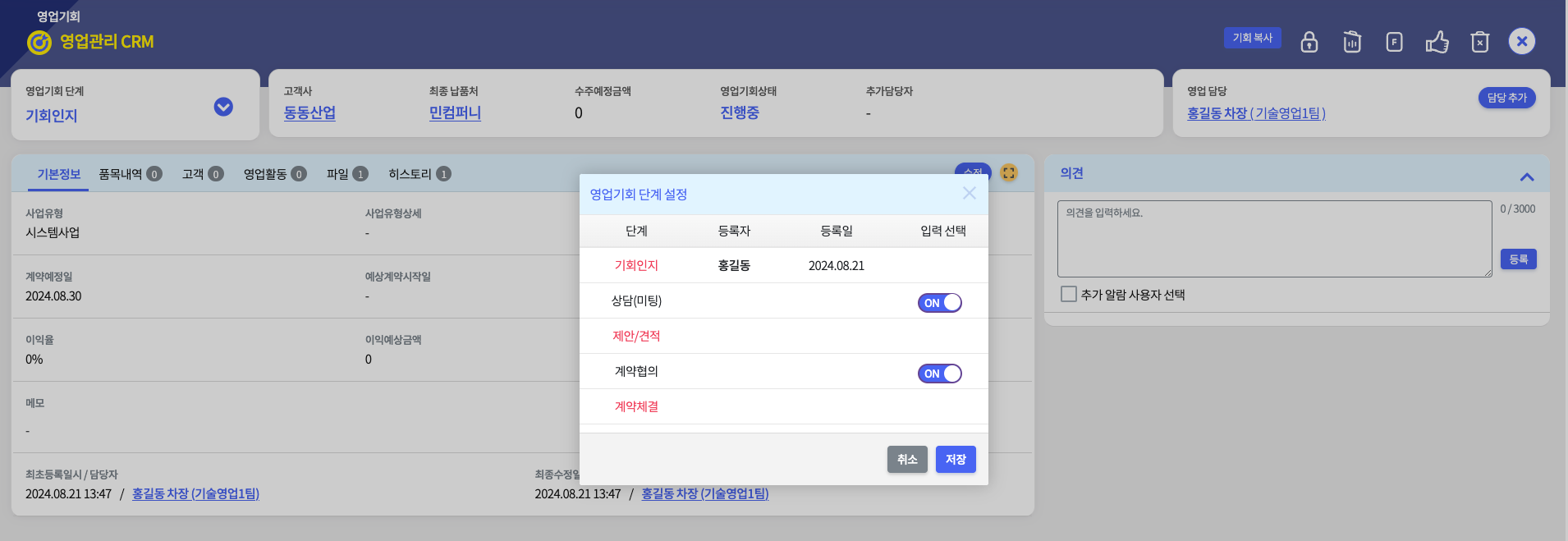Click the round X close icon in header
1568x541 pixels.
tap(1521, 41)
